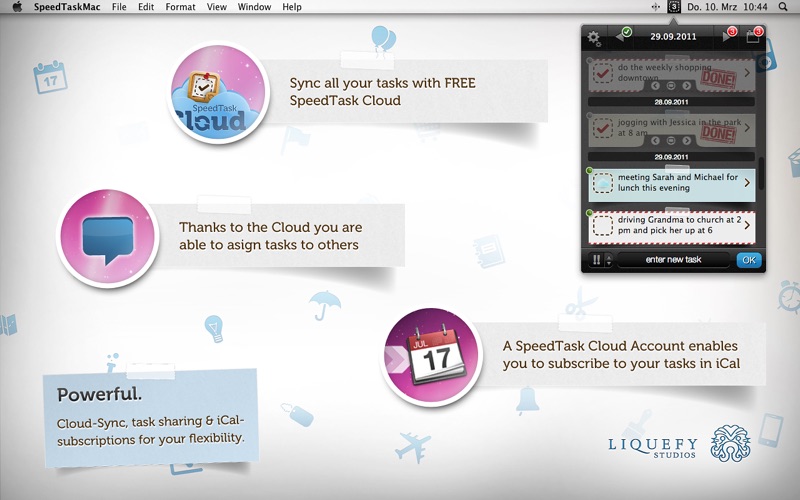This screenshot has height=500, width=800.
Task: Click green status dot on meeting Sarah task
Action: tap(590, 170)
